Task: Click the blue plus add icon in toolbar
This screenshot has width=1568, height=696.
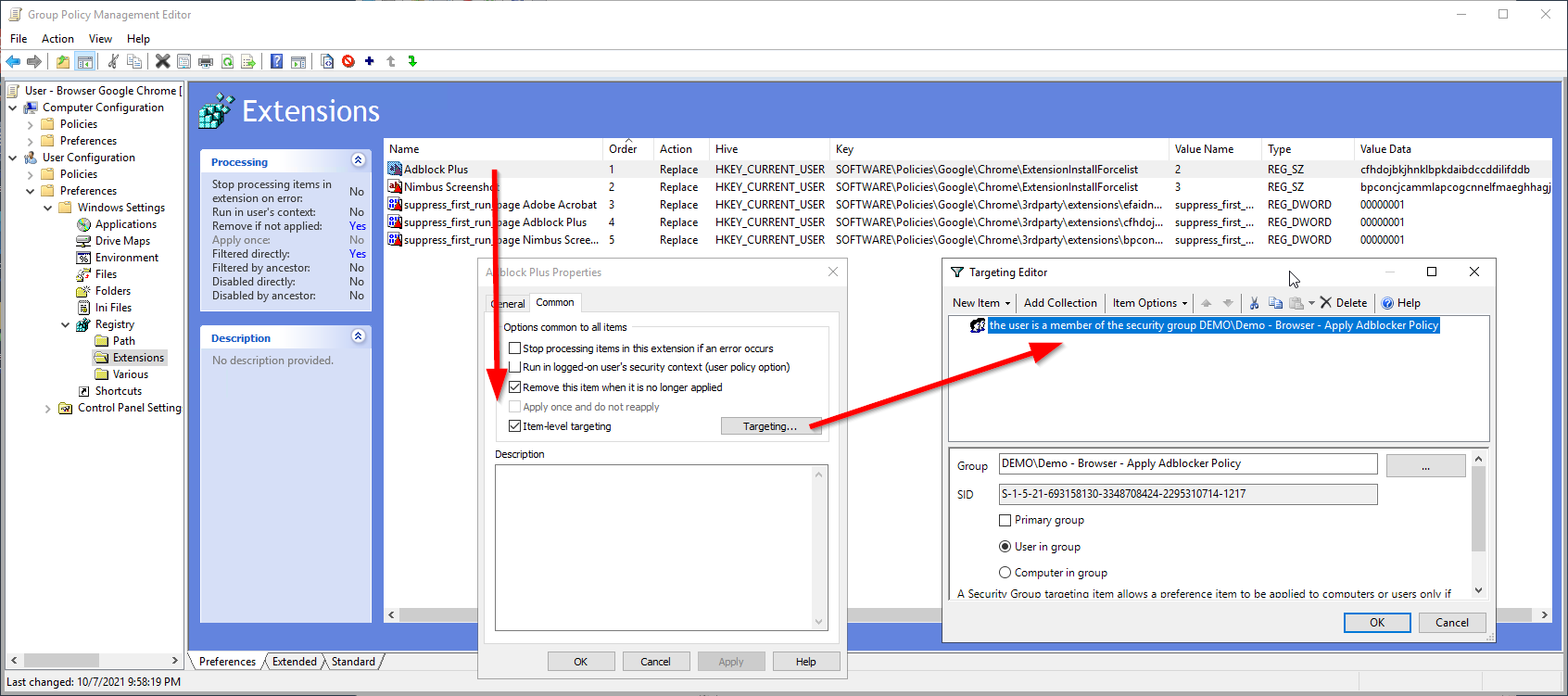Action: coord(369,61)
